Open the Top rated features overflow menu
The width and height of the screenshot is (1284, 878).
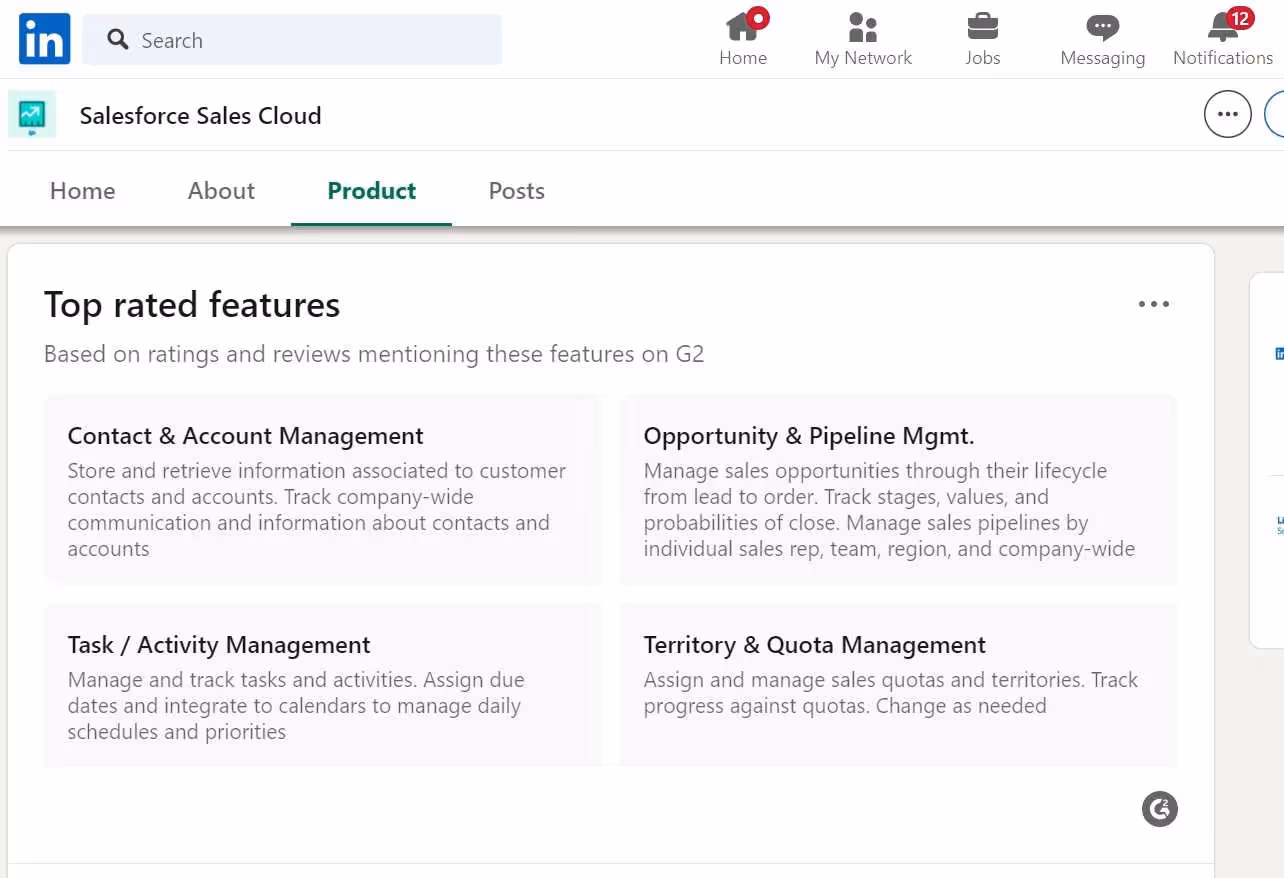tap(1154, 304)
